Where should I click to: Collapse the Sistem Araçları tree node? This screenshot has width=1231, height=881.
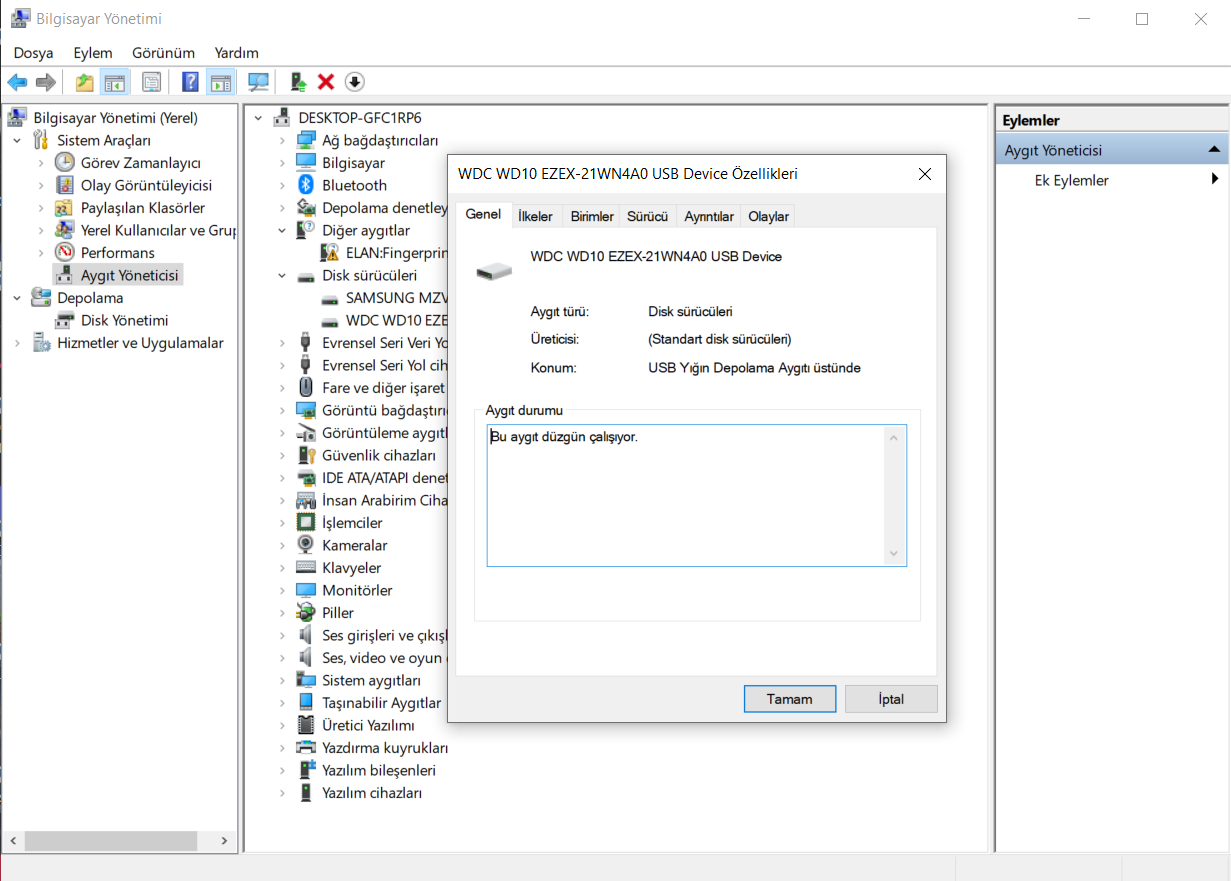pos(17,140)
